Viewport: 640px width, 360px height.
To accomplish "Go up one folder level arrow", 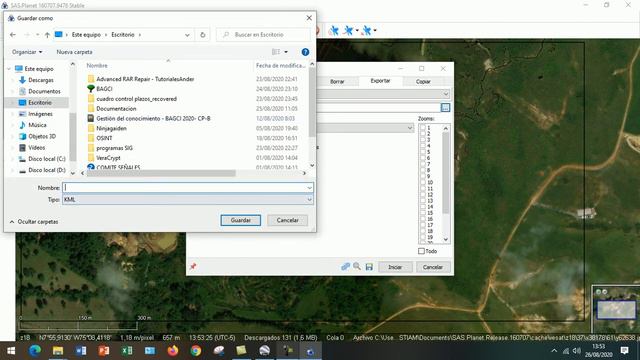I will (x=47, y=35).
